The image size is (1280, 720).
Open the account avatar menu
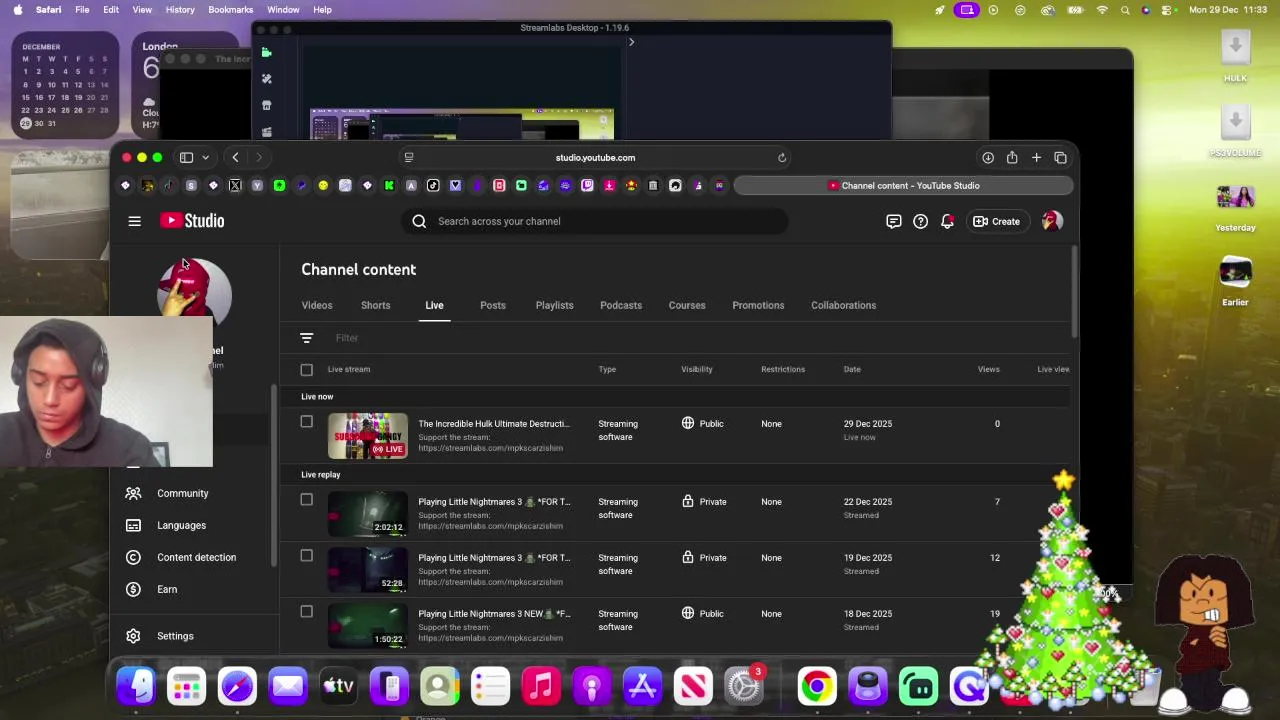pos(1052,221)
